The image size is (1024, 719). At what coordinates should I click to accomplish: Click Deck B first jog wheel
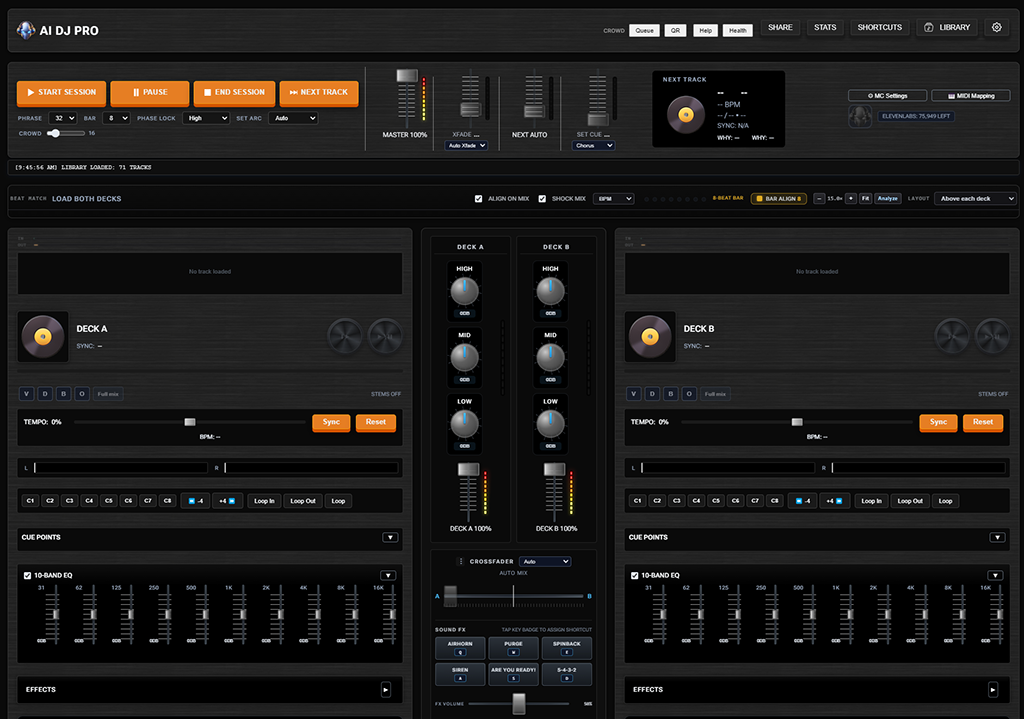click(x=952, y=336)
